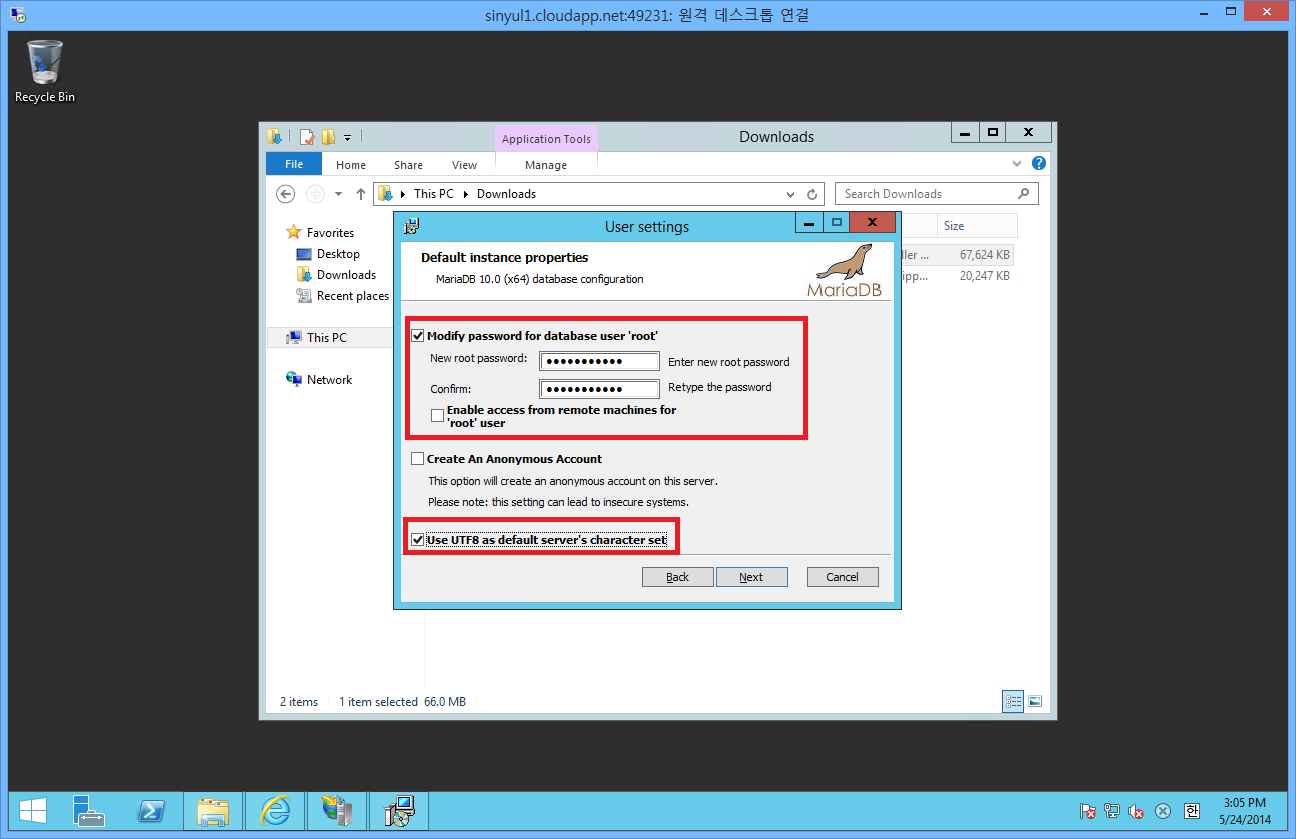Open the Manage ribbon tab

(546, 165)
